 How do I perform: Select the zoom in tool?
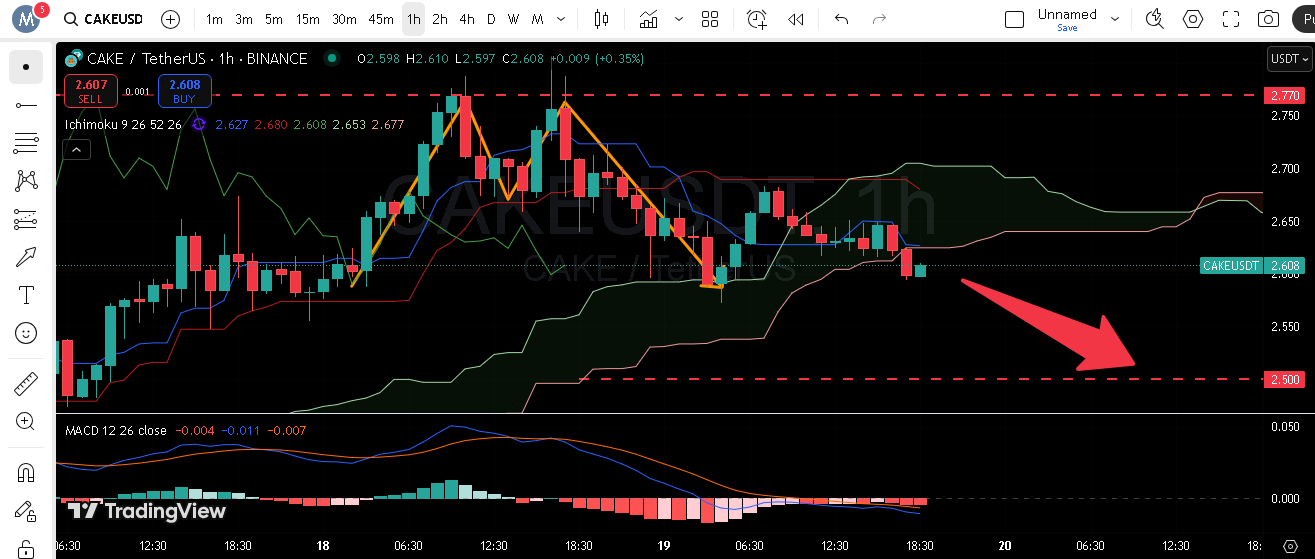coord(26,422)
